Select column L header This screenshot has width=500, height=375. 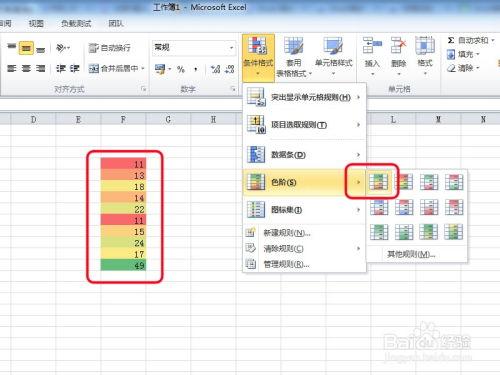tap(393, 119)
